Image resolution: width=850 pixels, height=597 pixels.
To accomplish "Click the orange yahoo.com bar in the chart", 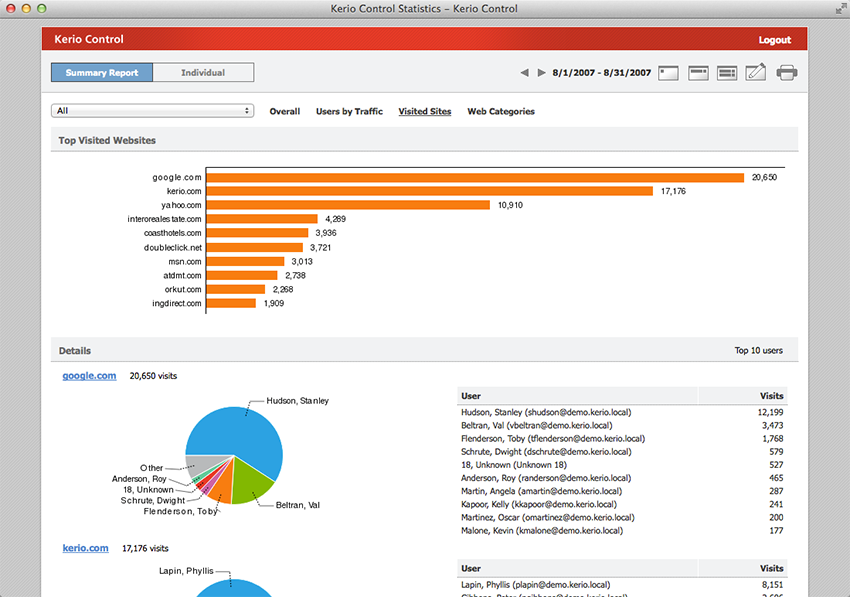I will pyautogui.click(x=348, y=205).
